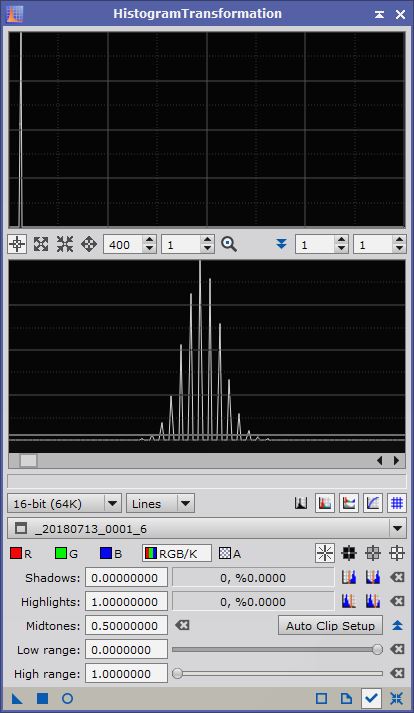Click the zoom magnifier icon
Image resolution: width=414 pixels, height=713 pixels.
coord(229,245)
